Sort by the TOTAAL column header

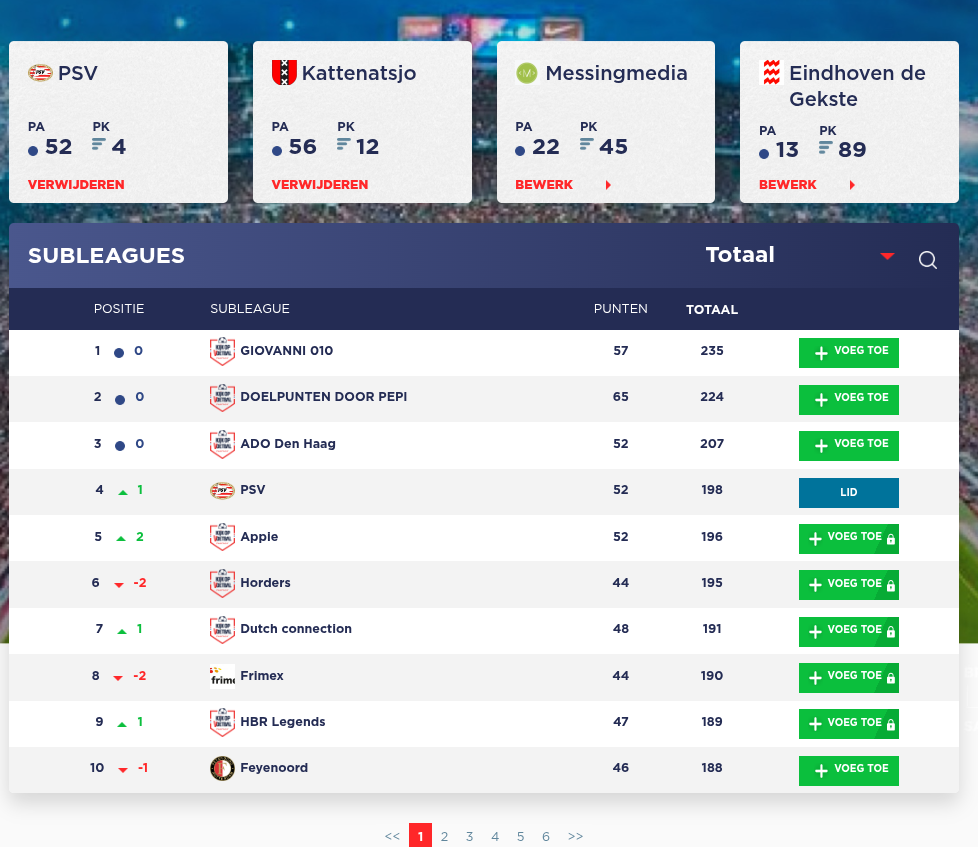712,309
